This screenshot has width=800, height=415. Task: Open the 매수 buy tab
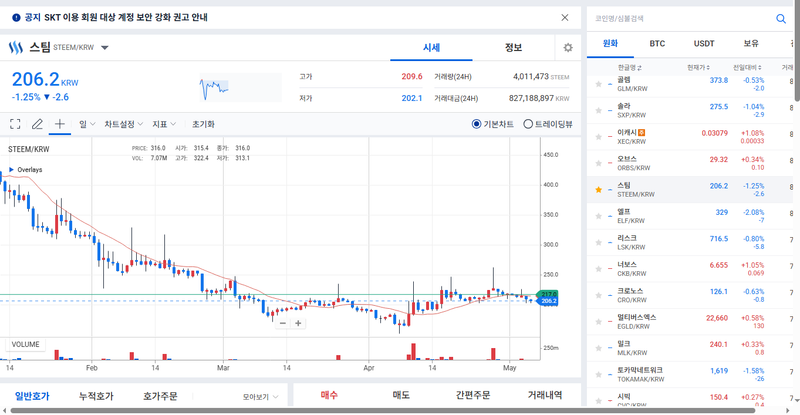(x=329, y=395)
